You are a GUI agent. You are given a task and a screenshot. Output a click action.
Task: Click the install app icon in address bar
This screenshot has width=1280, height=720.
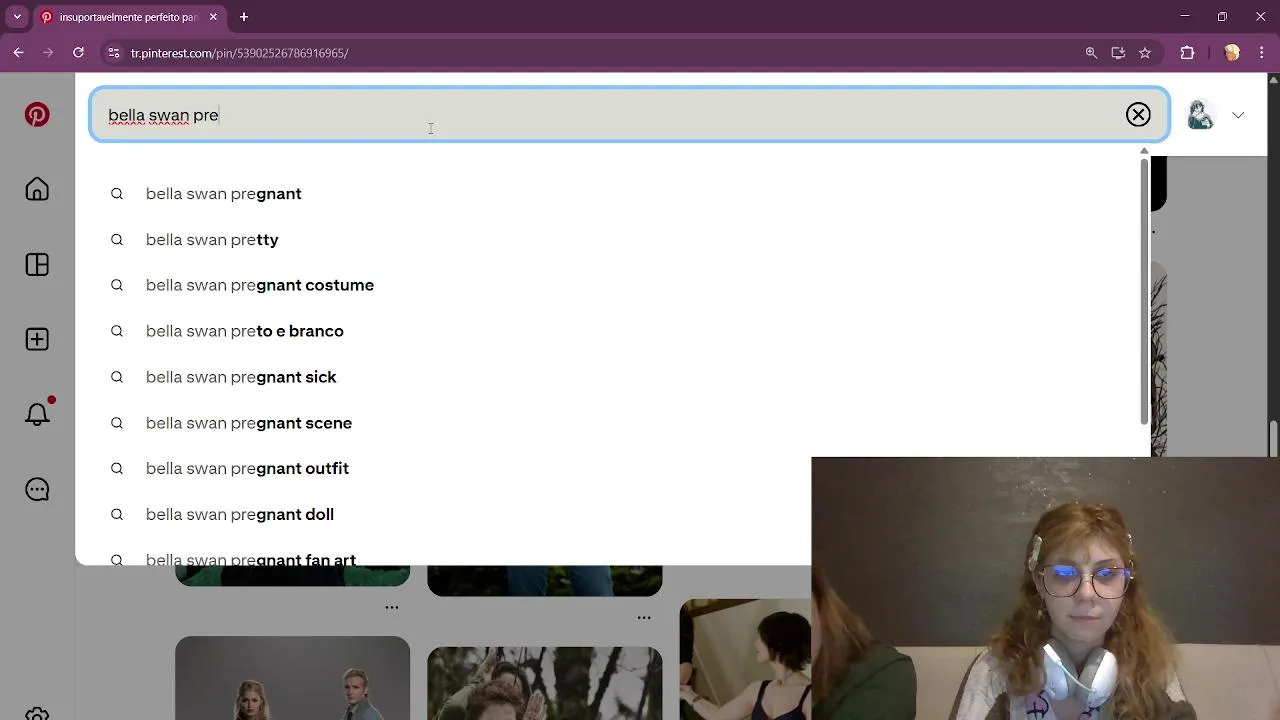[x=1118, y=53]
